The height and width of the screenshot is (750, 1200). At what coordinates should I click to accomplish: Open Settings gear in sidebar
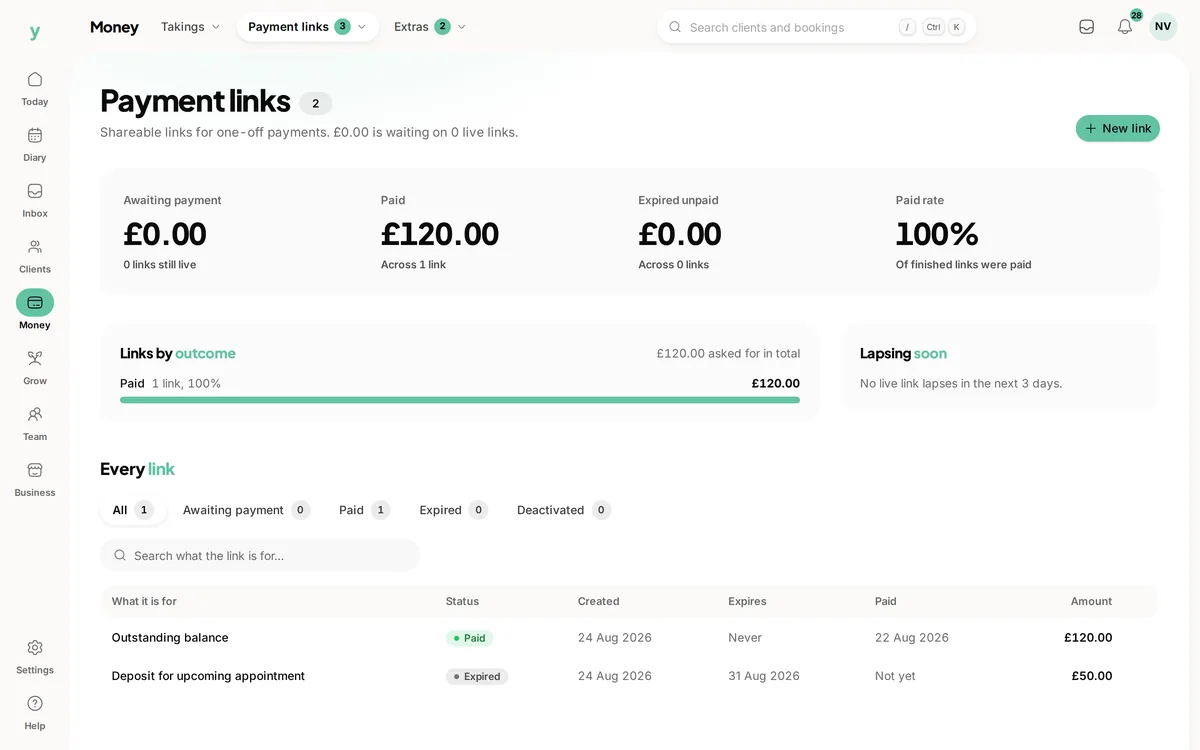tap(35, 648)
